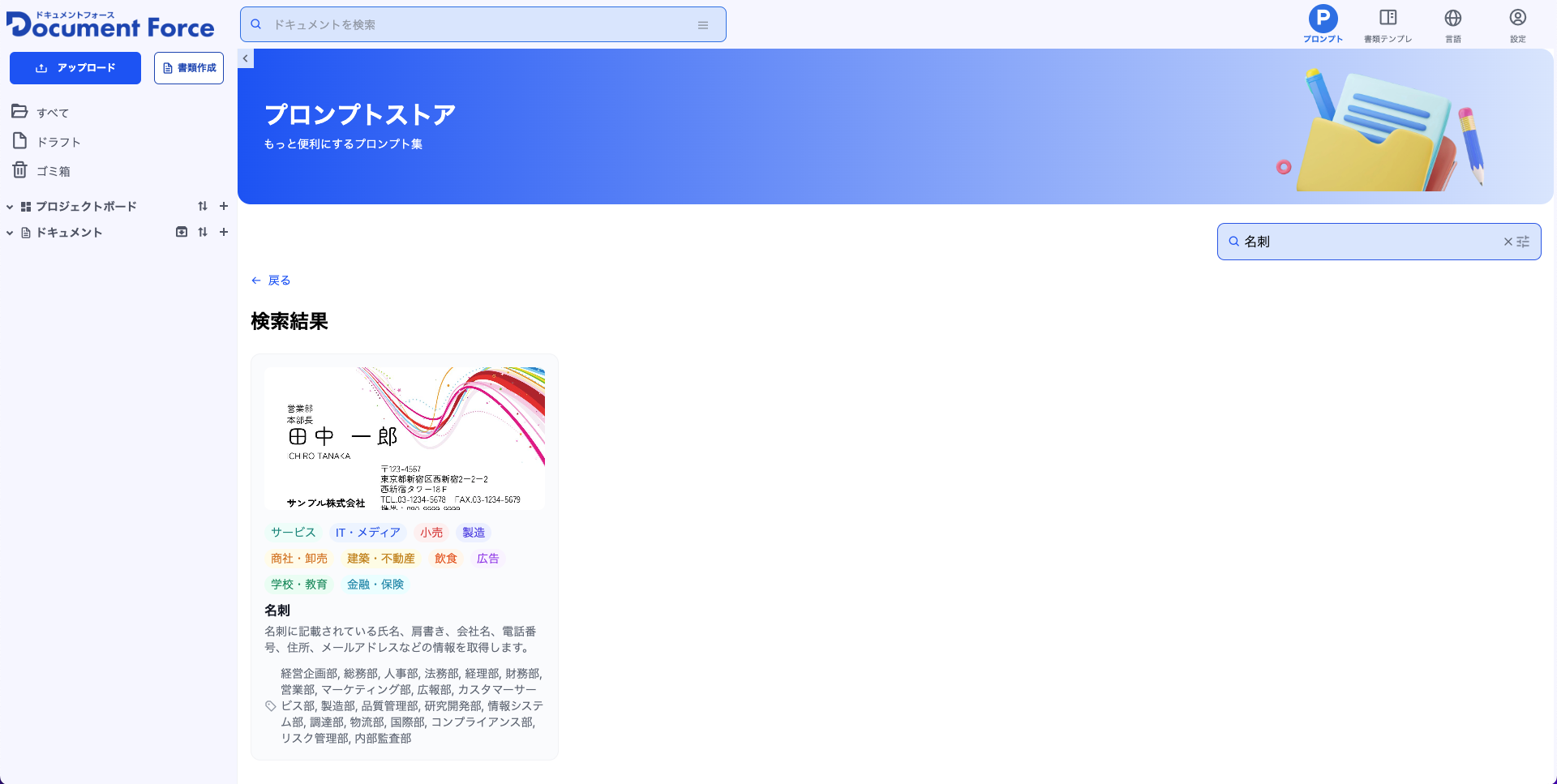Select the 商社・卸売 tag
This screenshot has height=784, width=1557.
coord(299,559)
